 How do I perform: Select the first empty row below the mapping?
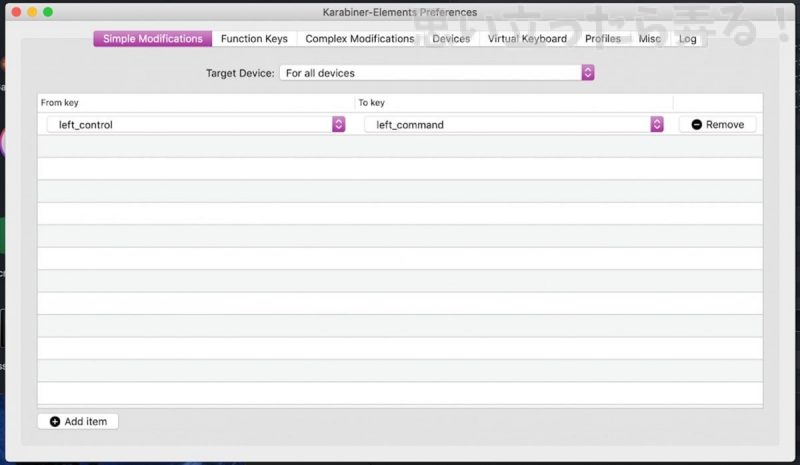400,147
